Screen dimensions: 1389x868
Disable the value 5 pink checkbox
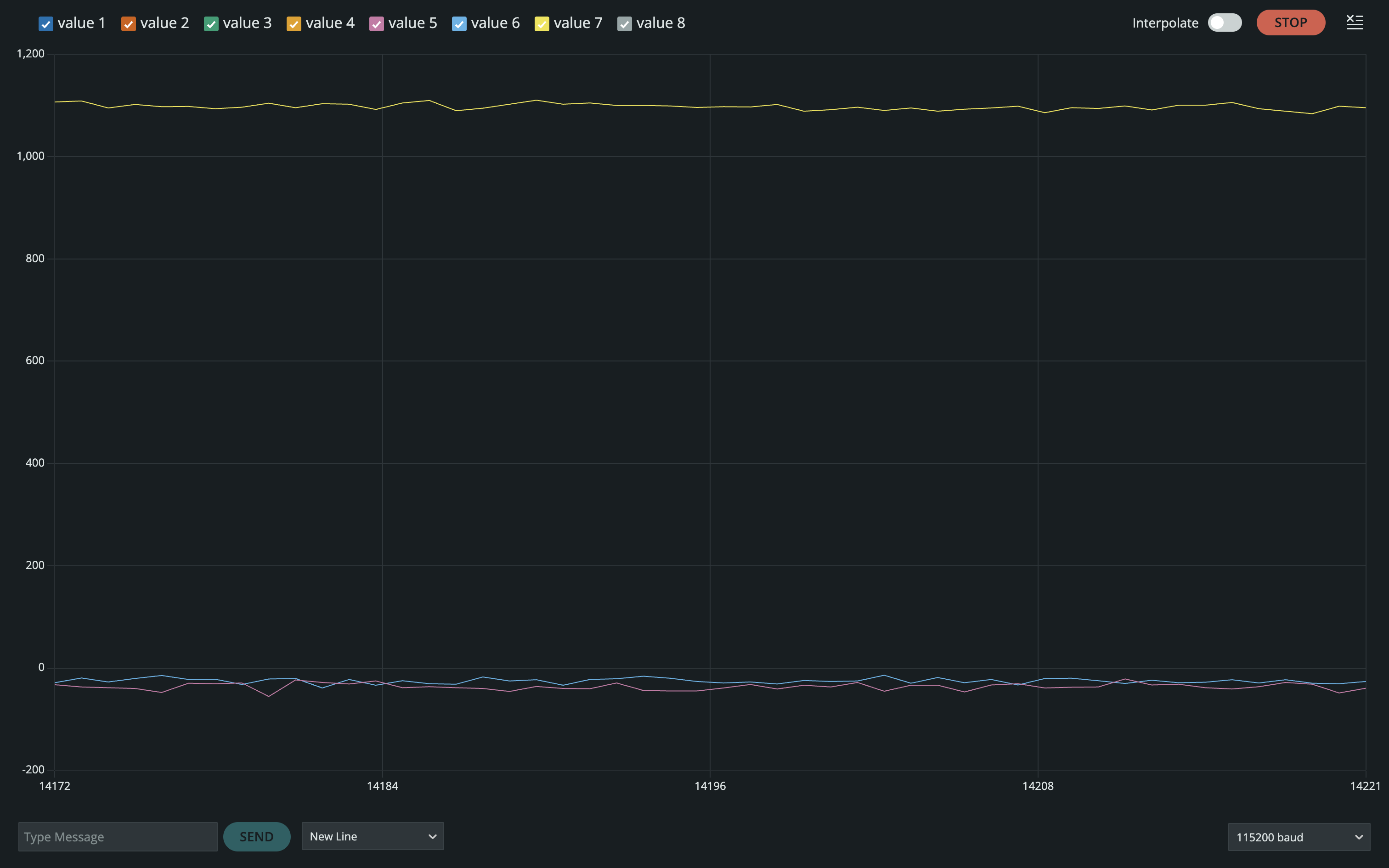tap(376, 23)
